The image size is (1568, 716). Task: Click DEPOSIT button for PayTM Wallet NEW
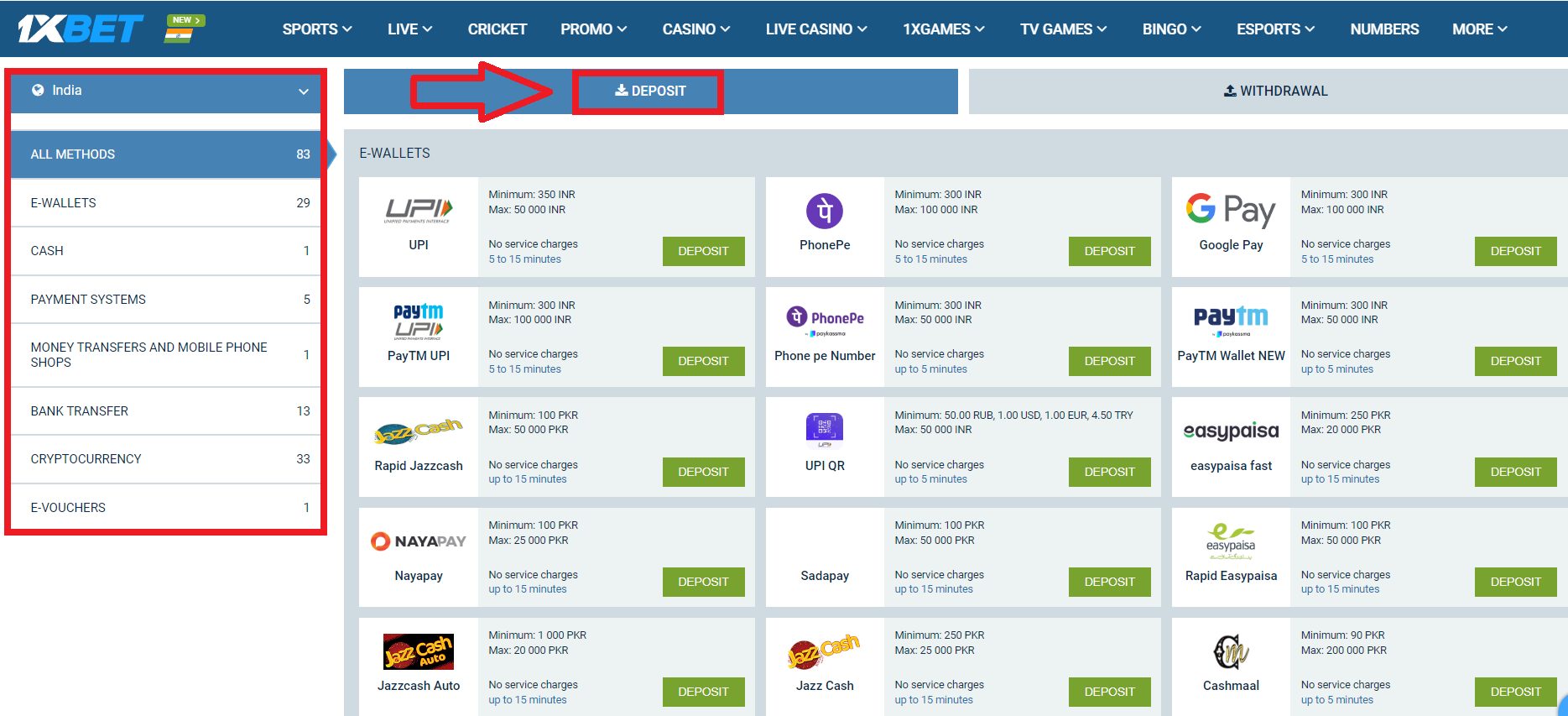[1515, 361]
